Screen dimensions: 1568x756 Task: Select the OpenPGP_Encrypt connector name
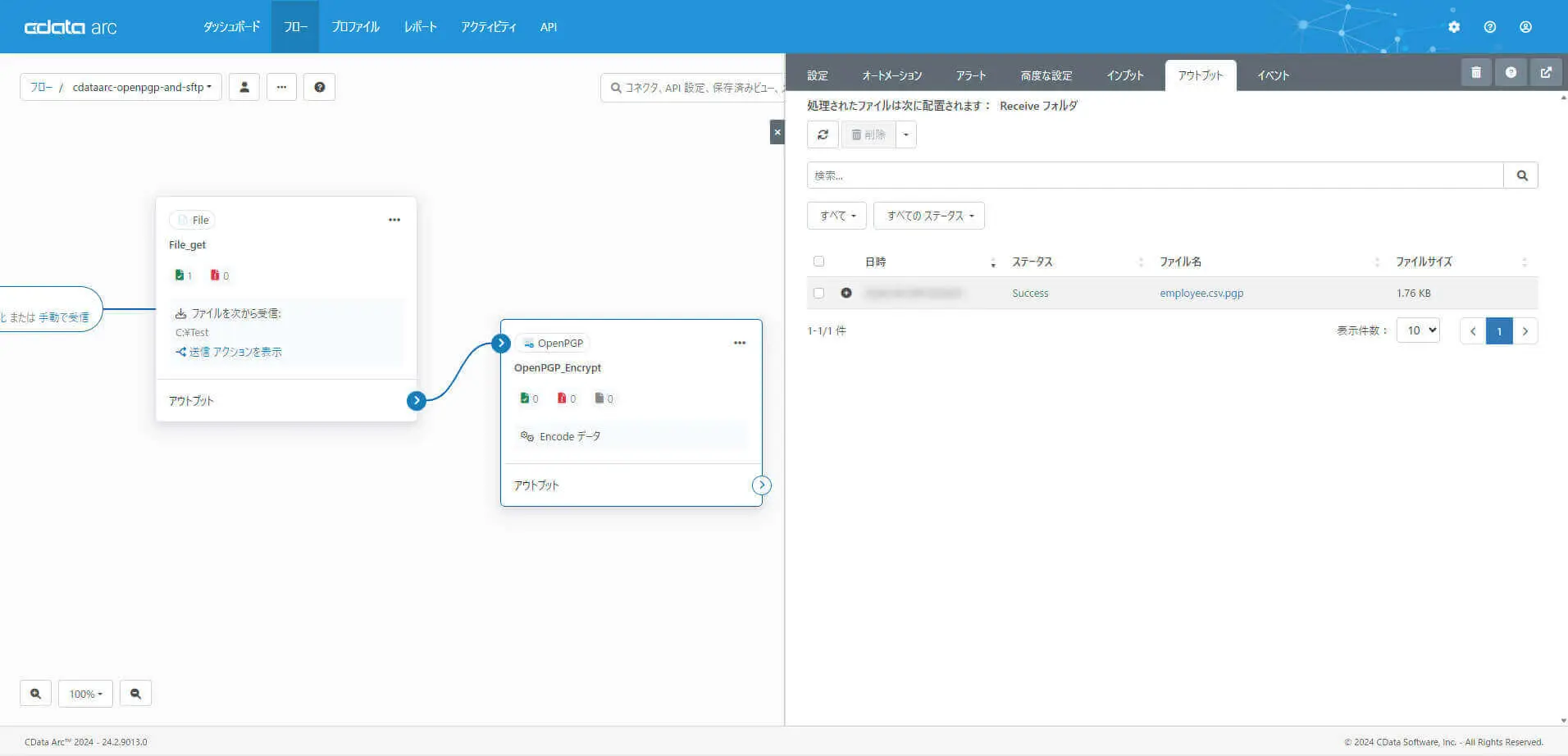click(558, 367)
